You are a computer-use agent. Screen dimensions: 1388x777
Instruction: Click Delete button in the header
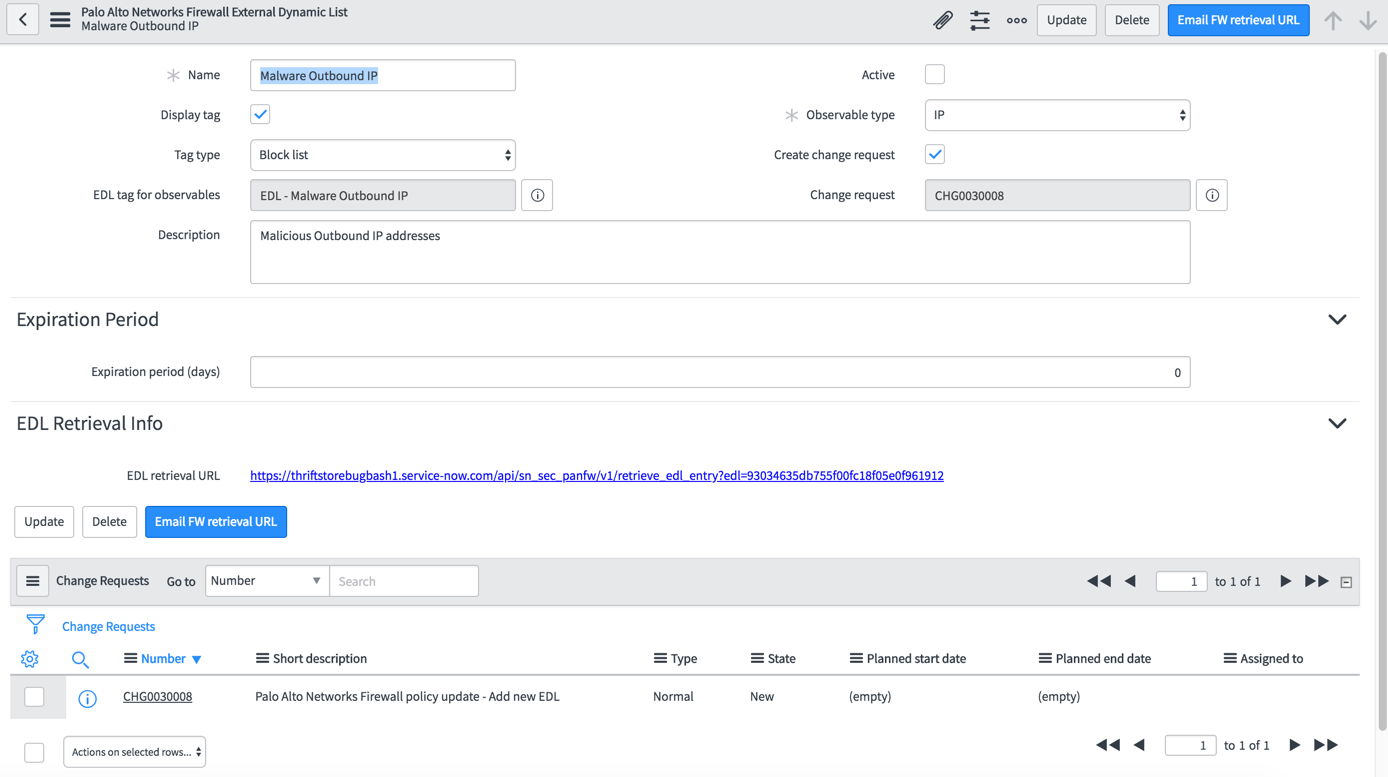1132,20
